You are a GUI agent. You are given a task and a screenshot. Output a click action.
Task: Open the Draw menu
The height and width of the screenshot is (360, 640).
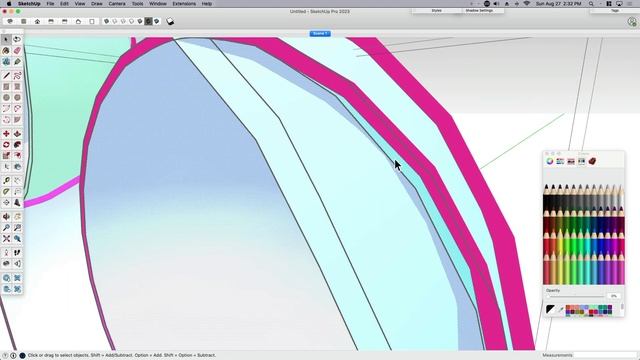[x=97, y=4]
